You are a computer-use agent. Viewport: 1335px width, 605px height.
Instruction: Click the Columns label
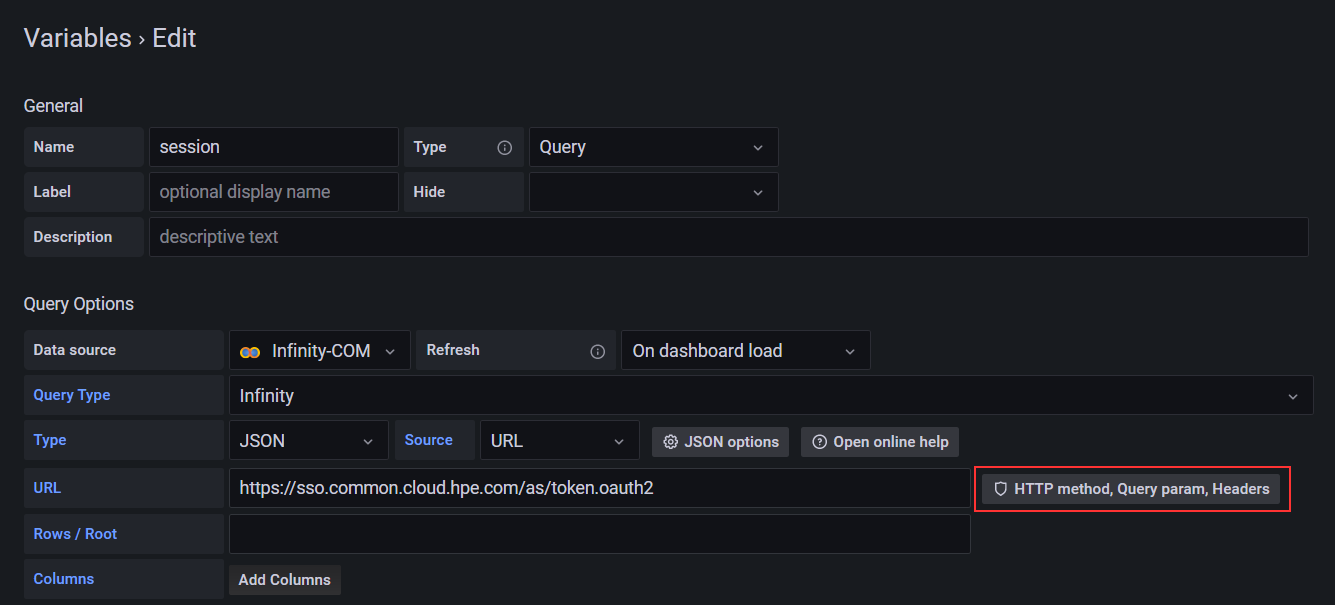coord(63,578)
